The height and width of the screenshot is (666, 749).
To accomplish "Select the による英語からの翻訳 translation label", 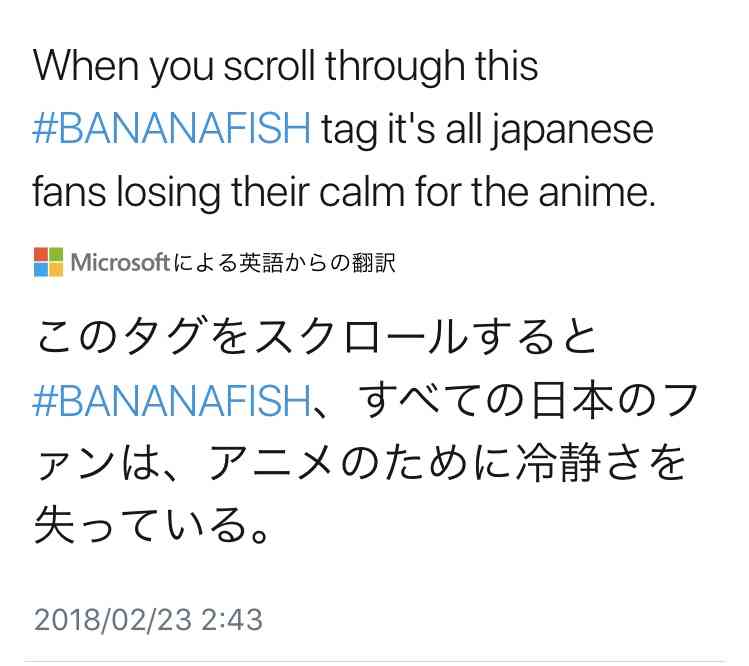I will click(284, 262).
